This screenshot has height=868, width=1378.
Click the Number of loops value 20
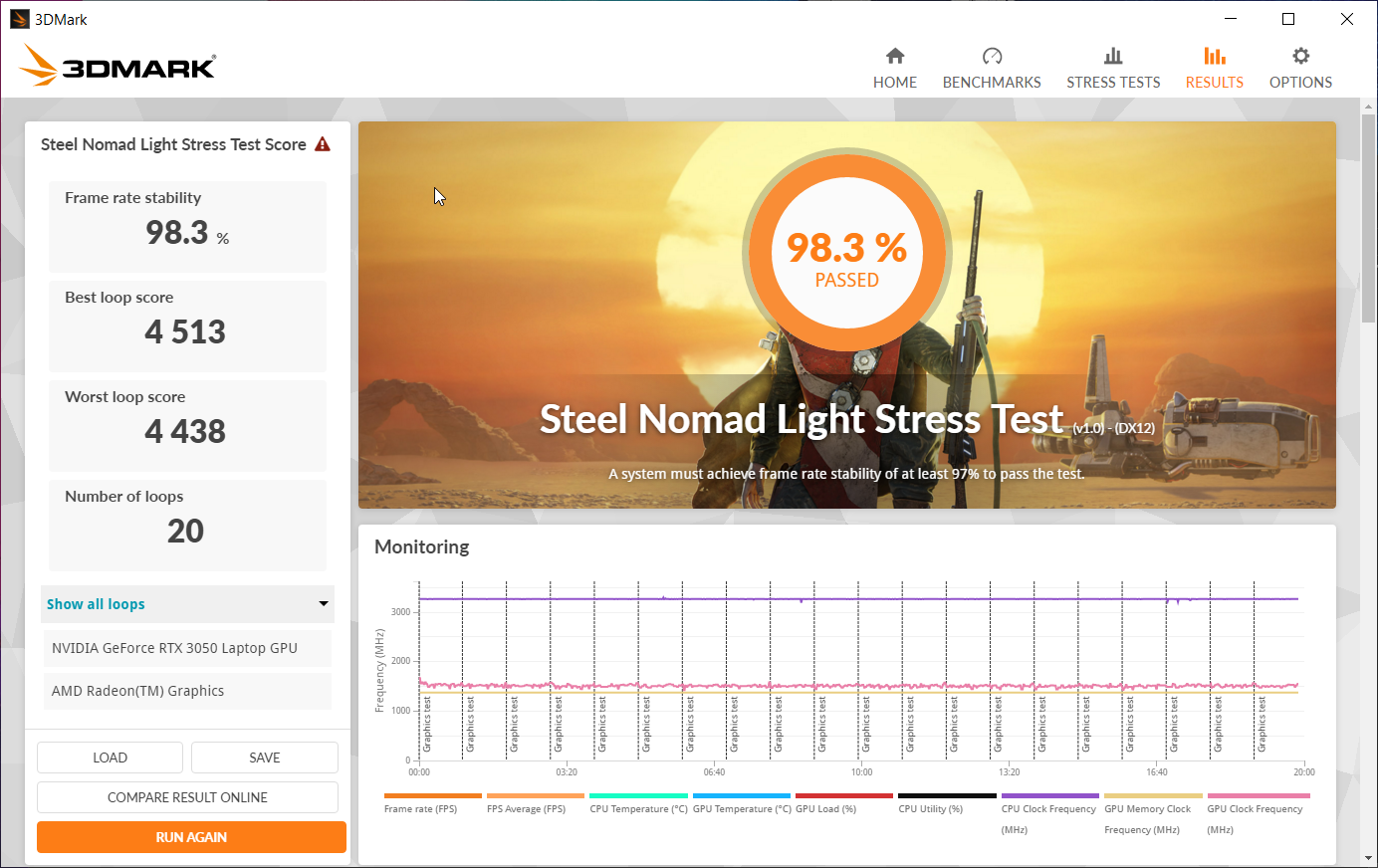click(x=185, y=532)
